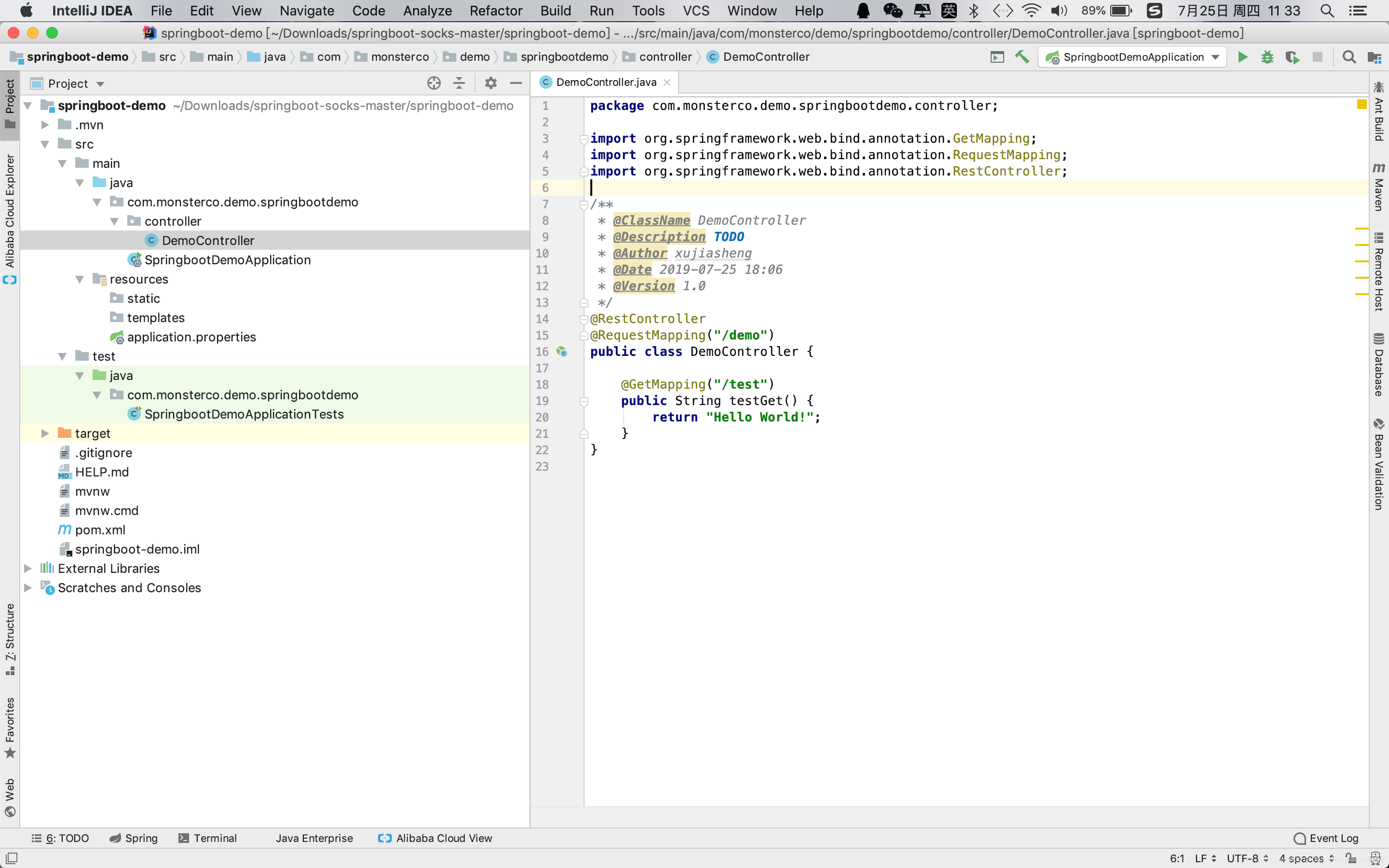1389x868 pixels.
Task: Toggle fold of Javadoc comment at line 7
Action: [584, 204]
